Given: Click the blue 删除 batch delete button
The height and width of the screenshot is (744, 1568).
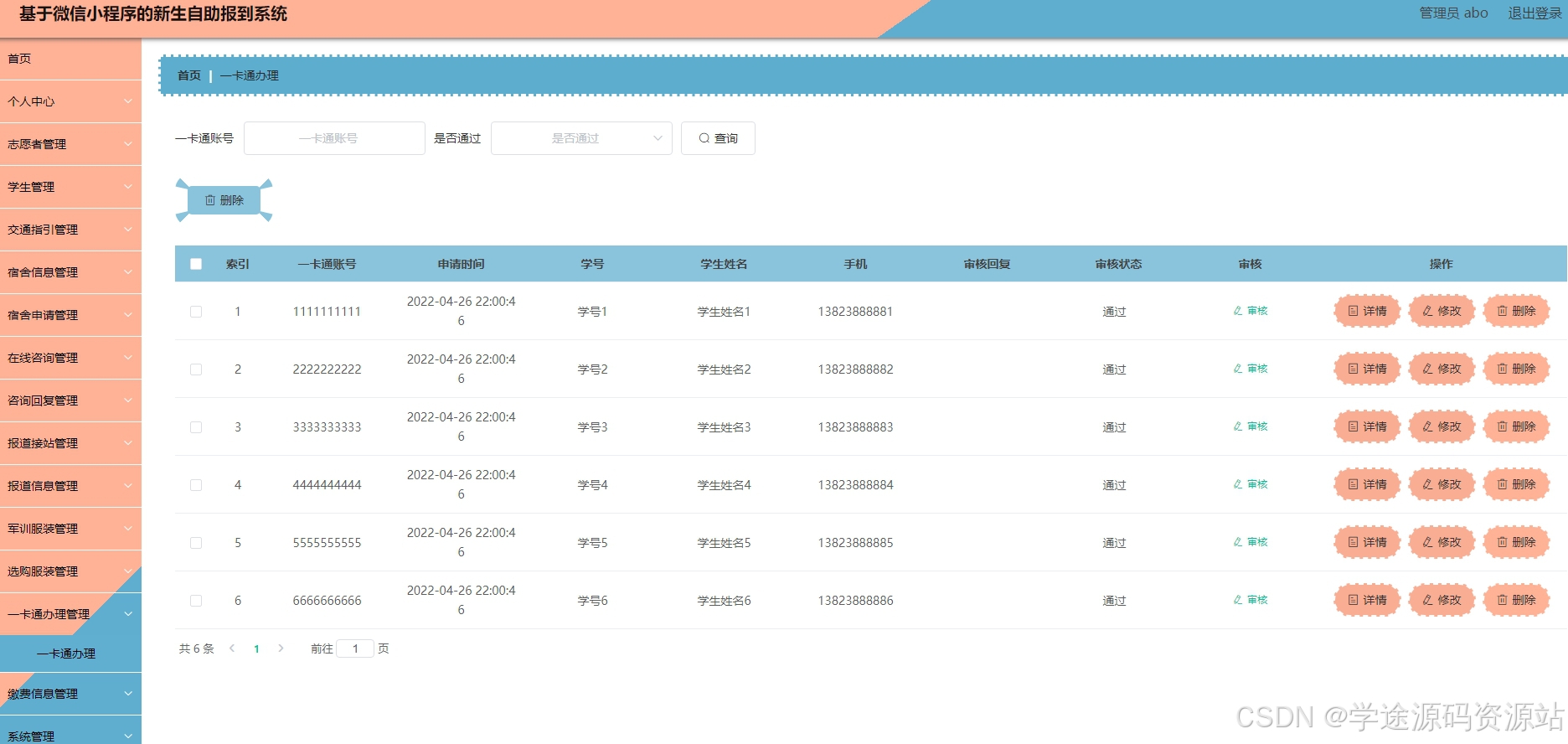Looking at the screenshot, I should [x=224, y=200].
